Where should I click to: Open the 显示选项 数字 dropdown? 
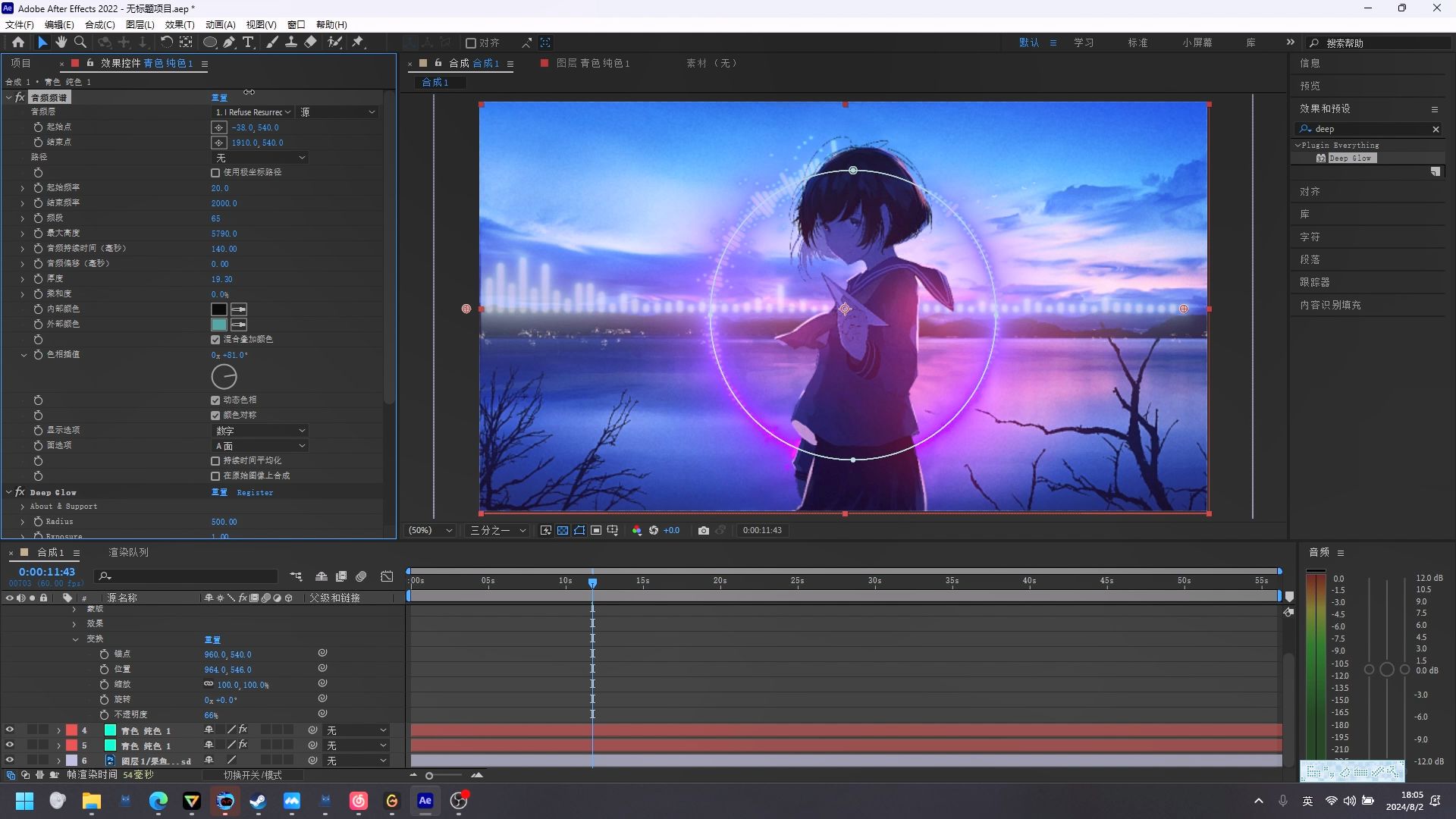pos(260,431)
